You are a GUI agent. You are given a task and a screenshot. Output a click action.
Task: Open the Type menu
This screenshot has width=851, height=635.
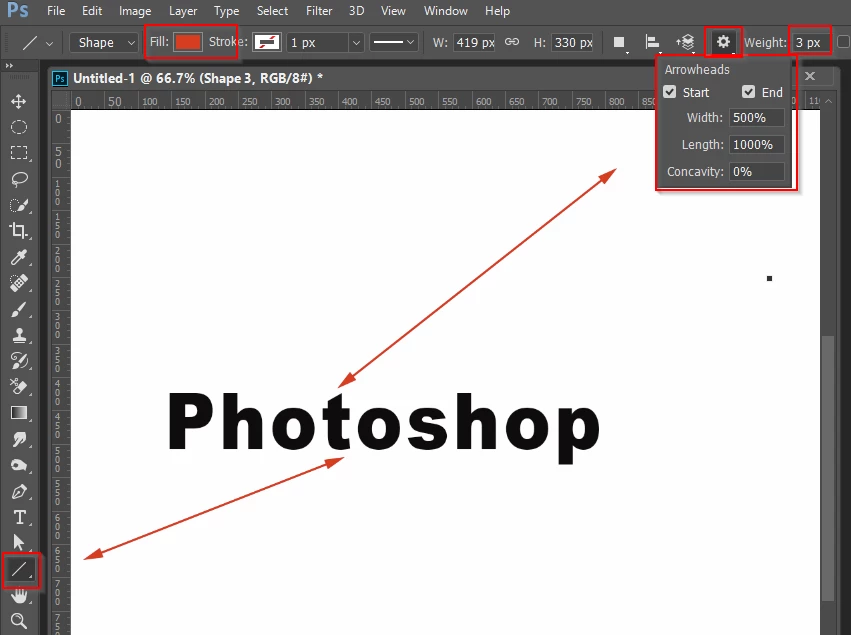pos(226,11)
